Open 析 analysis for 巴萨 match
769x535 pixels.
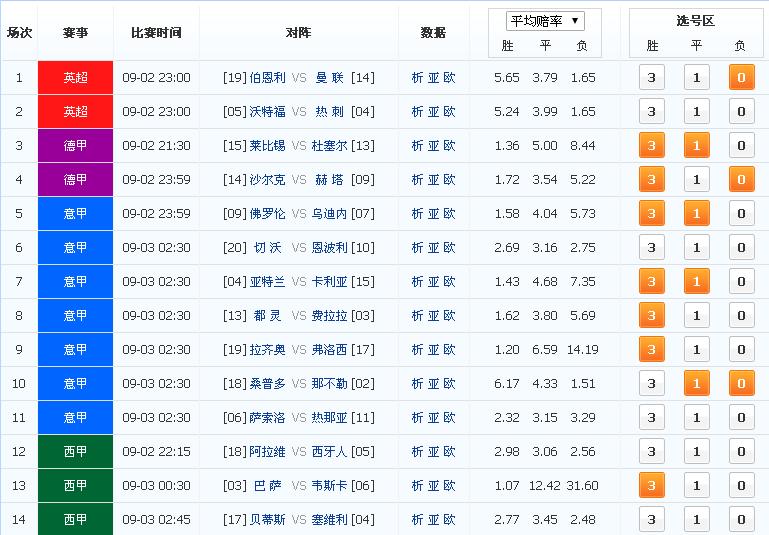click(x=417, y=485)
